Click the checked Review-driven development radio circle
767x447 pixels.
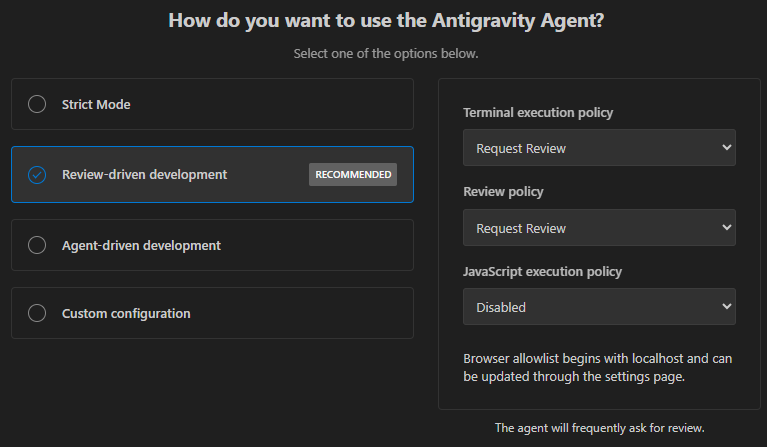(x=37, y=175)
